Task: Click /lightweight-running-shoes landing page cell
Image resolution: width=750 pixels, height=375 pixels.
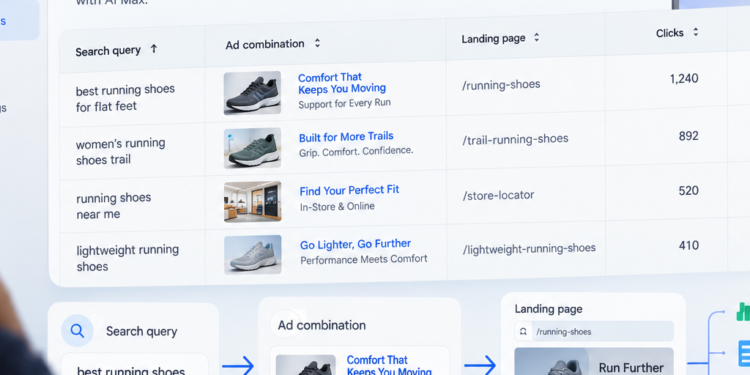Action: [x=529, y=249]
